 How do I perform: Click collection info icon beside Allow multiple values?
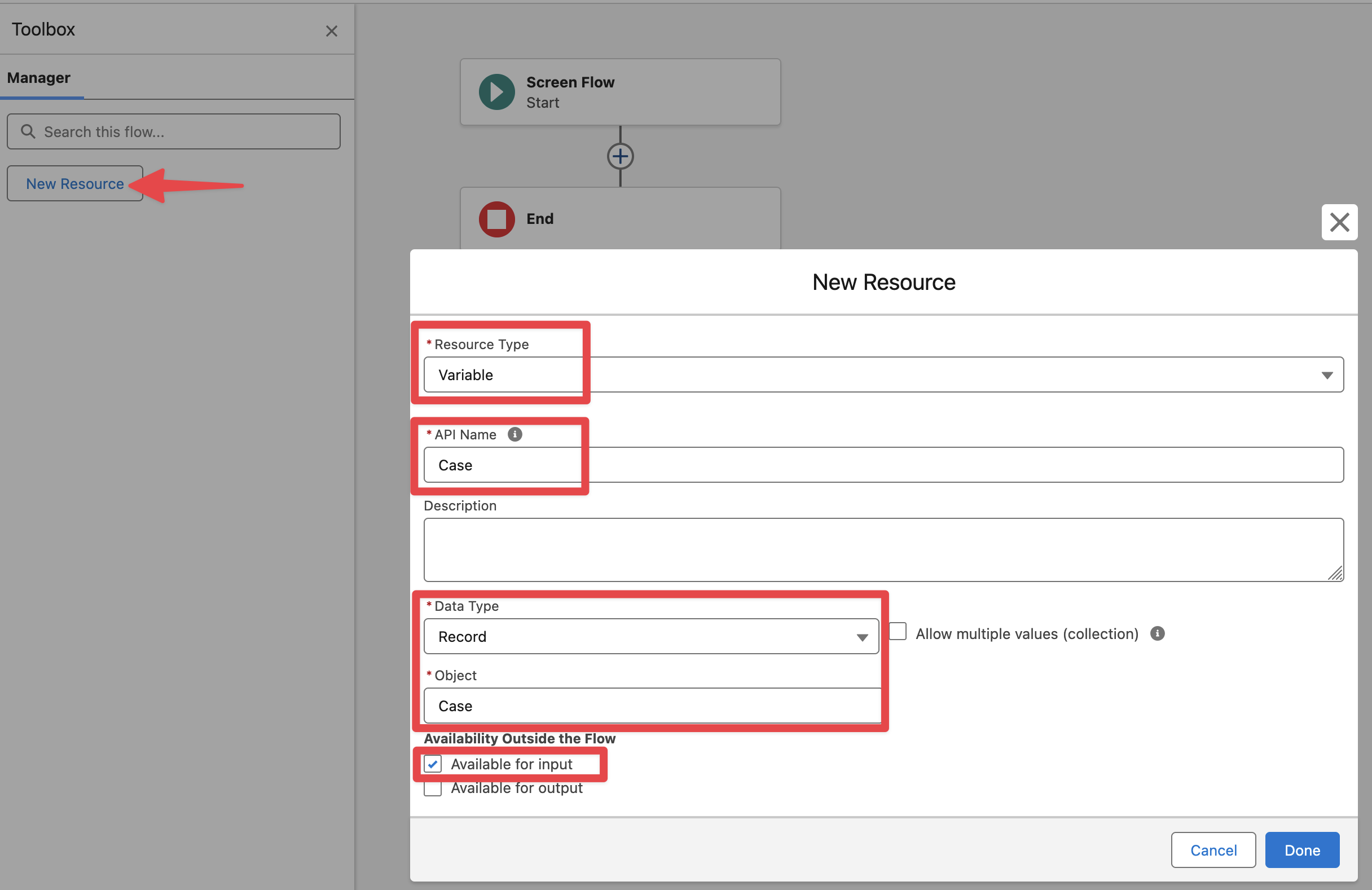1157,633
